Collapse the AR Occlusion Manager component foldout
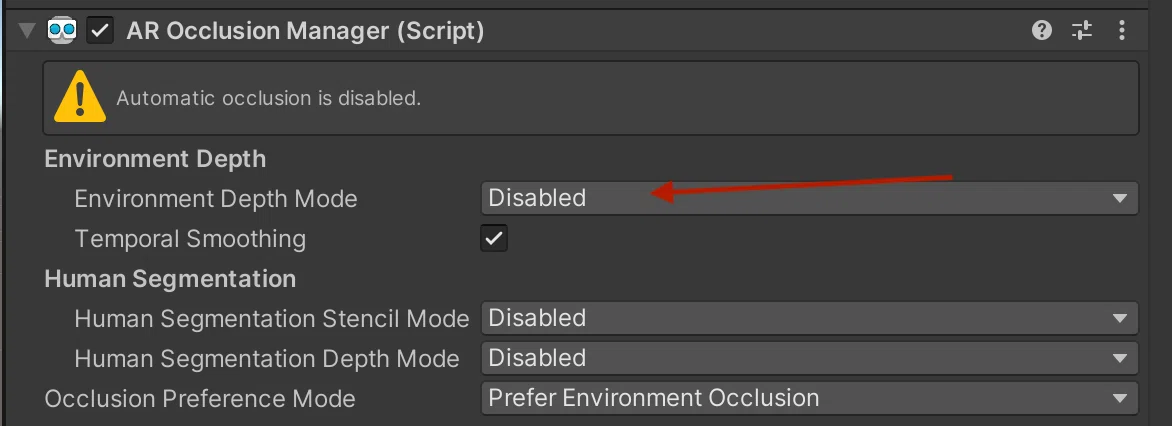Screen dimensions: 1172x426 click(28, 31)
